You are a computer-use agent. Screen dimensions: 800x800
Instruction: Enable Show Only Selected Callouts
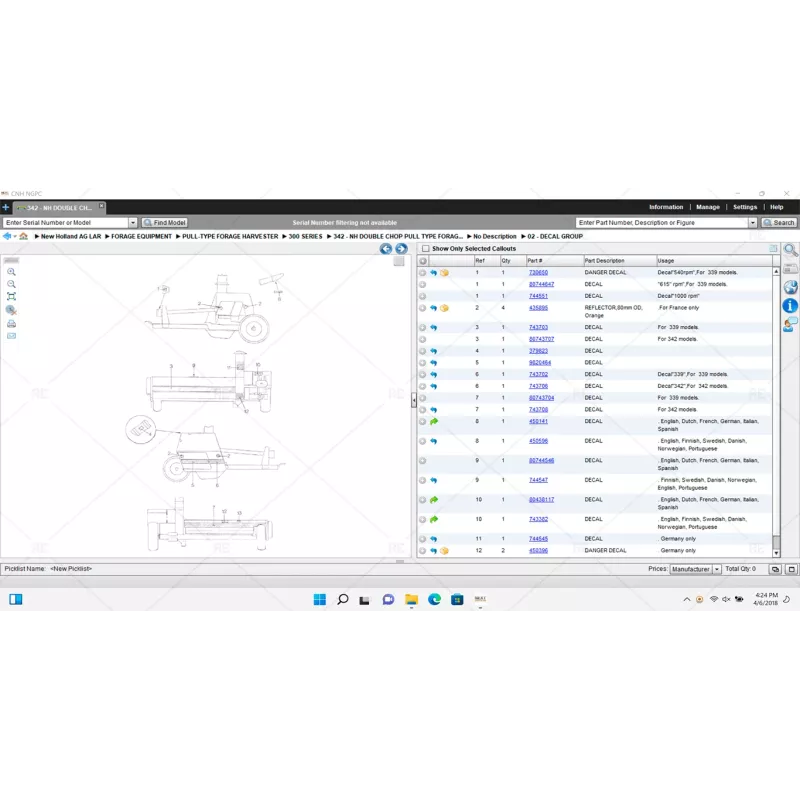[x=424, y=248]
